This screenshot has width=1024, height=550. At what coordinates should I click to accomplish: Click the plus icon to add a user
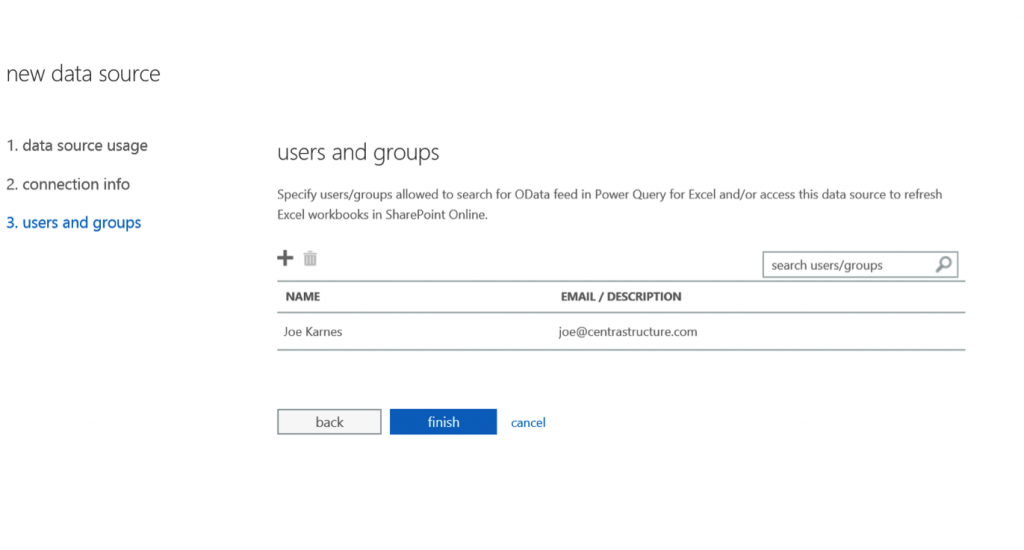tap(285, 259)
